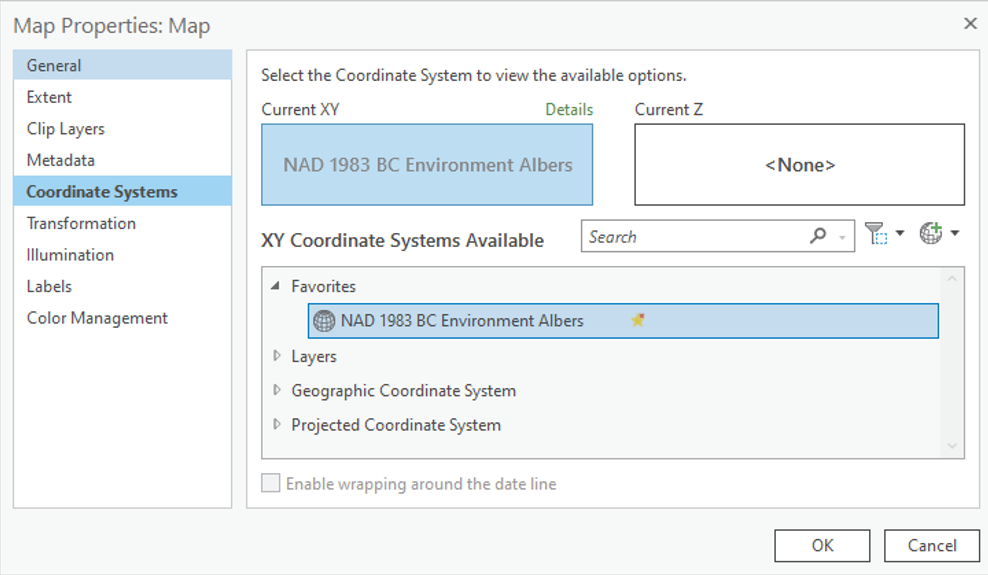This screenshot has height=575, width=988.
Task: Open the Transformation tab
Action: pyautogui.click(x=81, y=223)
